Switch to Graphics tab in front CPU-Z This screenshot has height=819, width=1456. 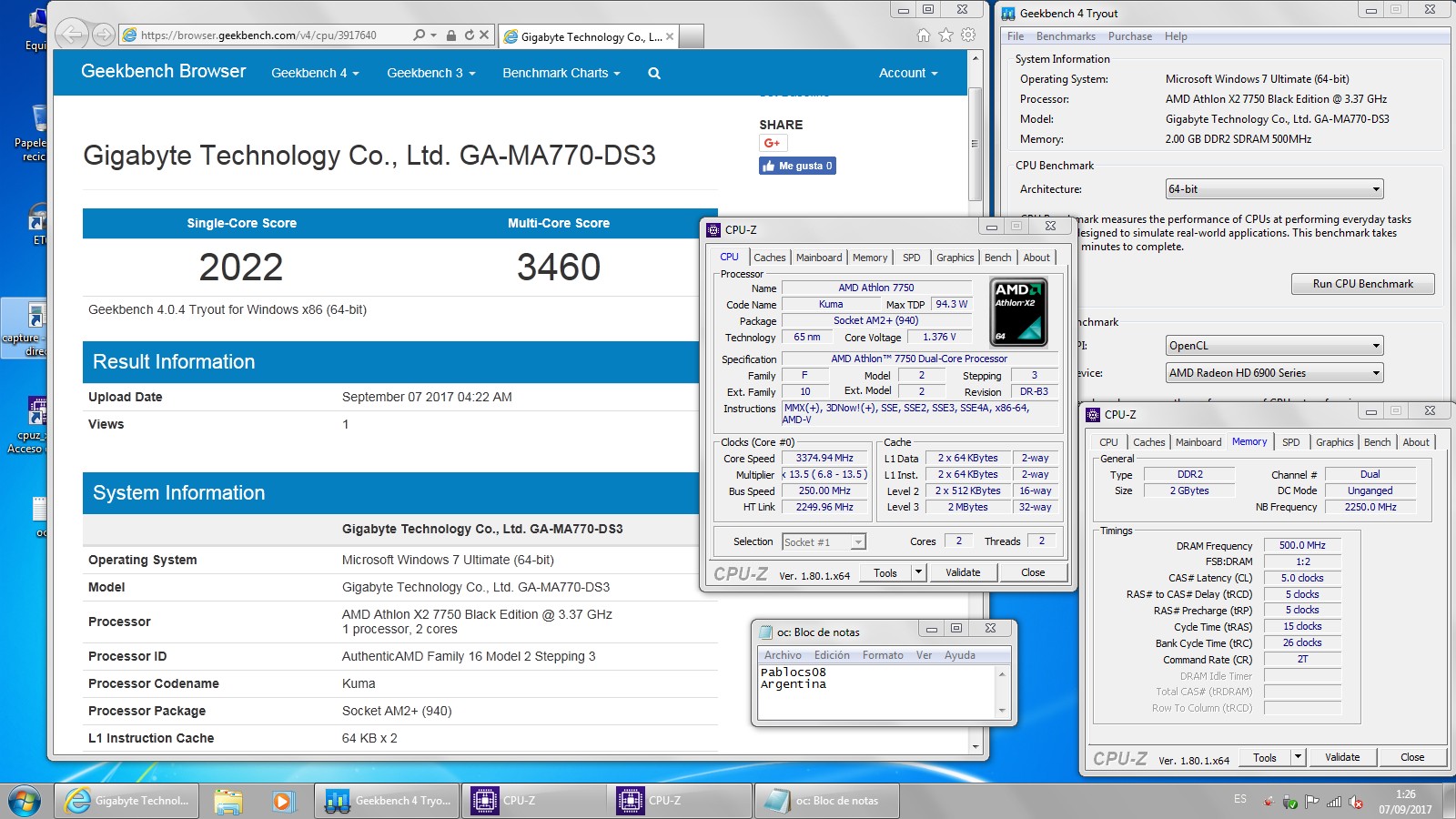click(x=955, y=258)
